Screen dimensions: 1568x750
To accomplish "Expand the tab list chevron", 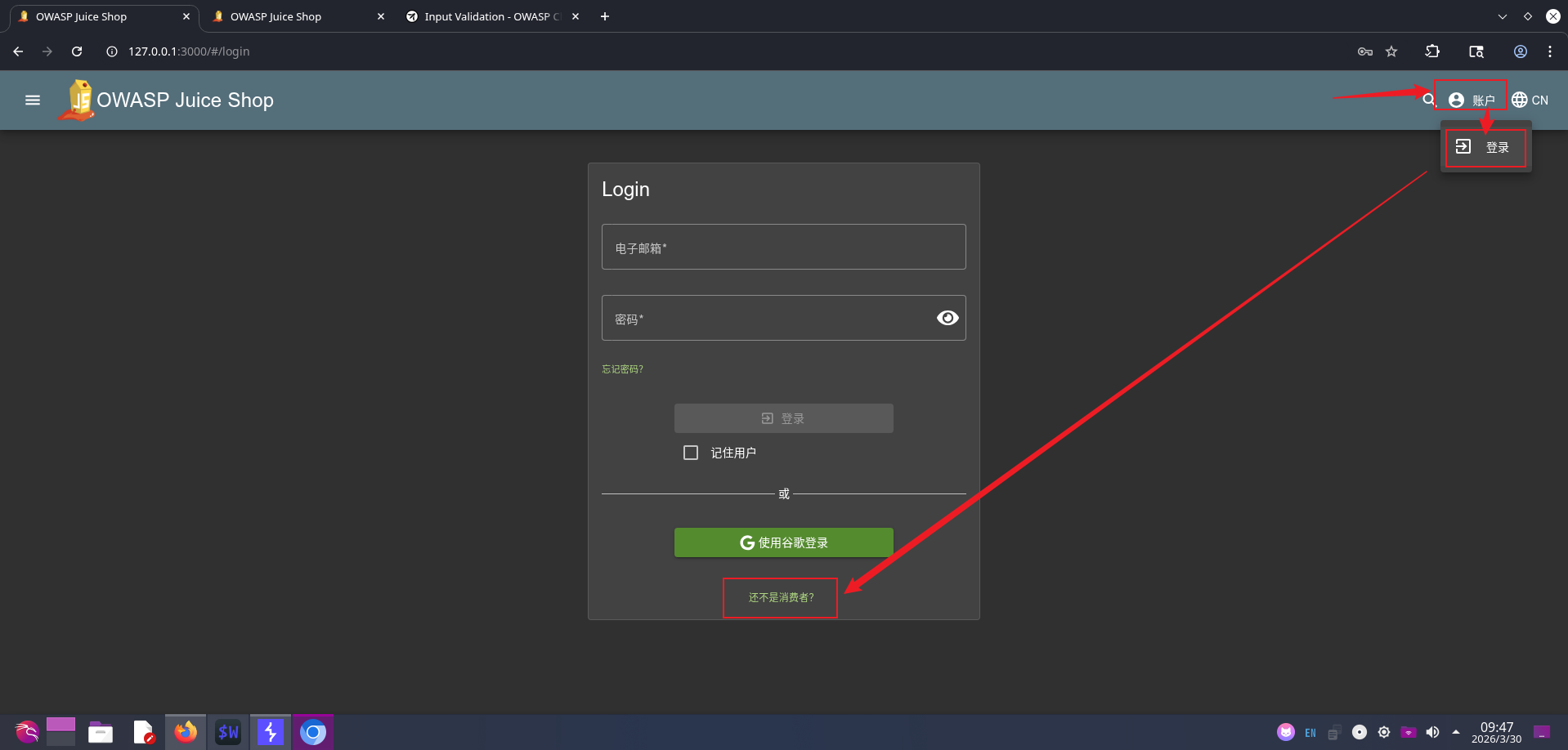I will (1503, 16).
